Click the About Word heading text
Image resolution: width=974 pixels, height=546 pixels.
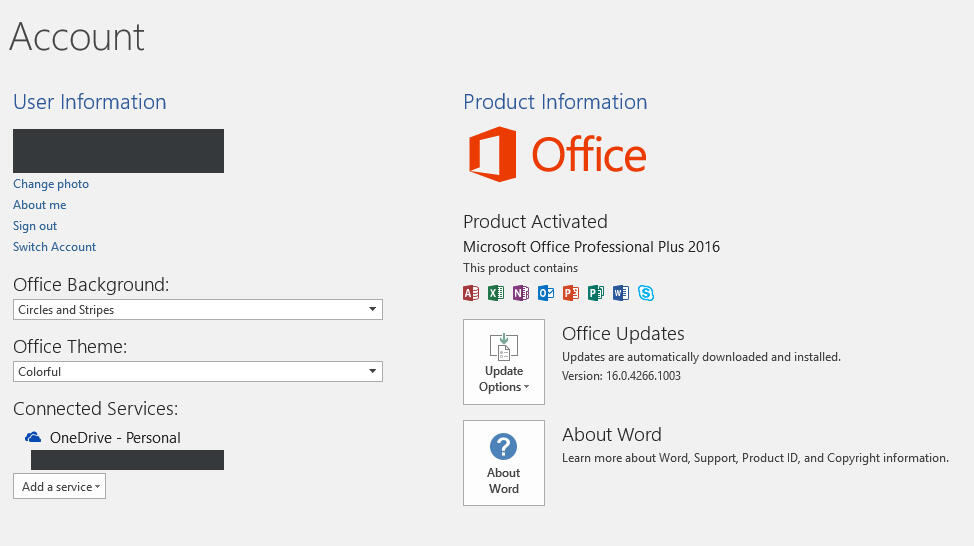point(612,434)
